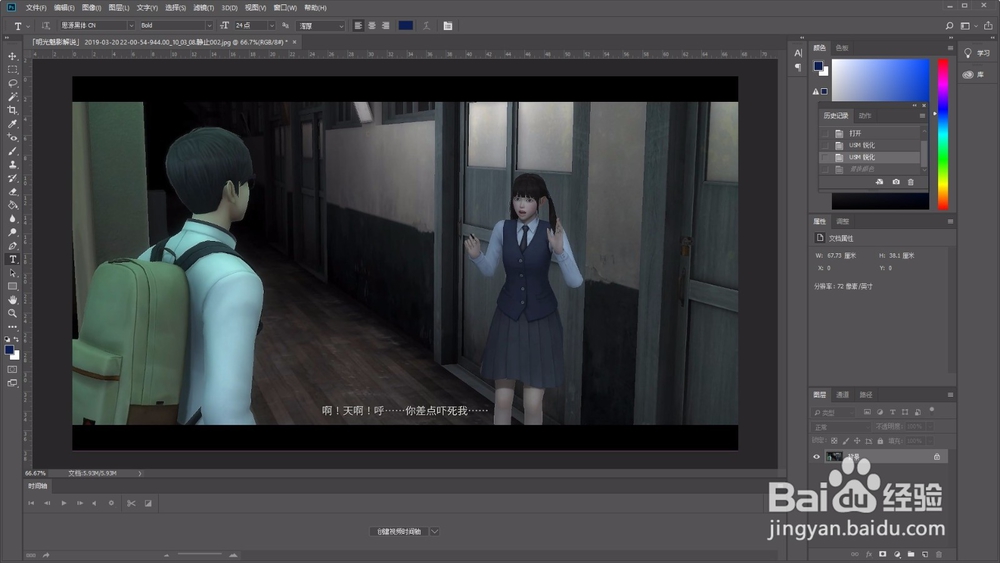Screen dimensions: 1000x563
Task: Select the Hand tool
Action: click(12, 300)
